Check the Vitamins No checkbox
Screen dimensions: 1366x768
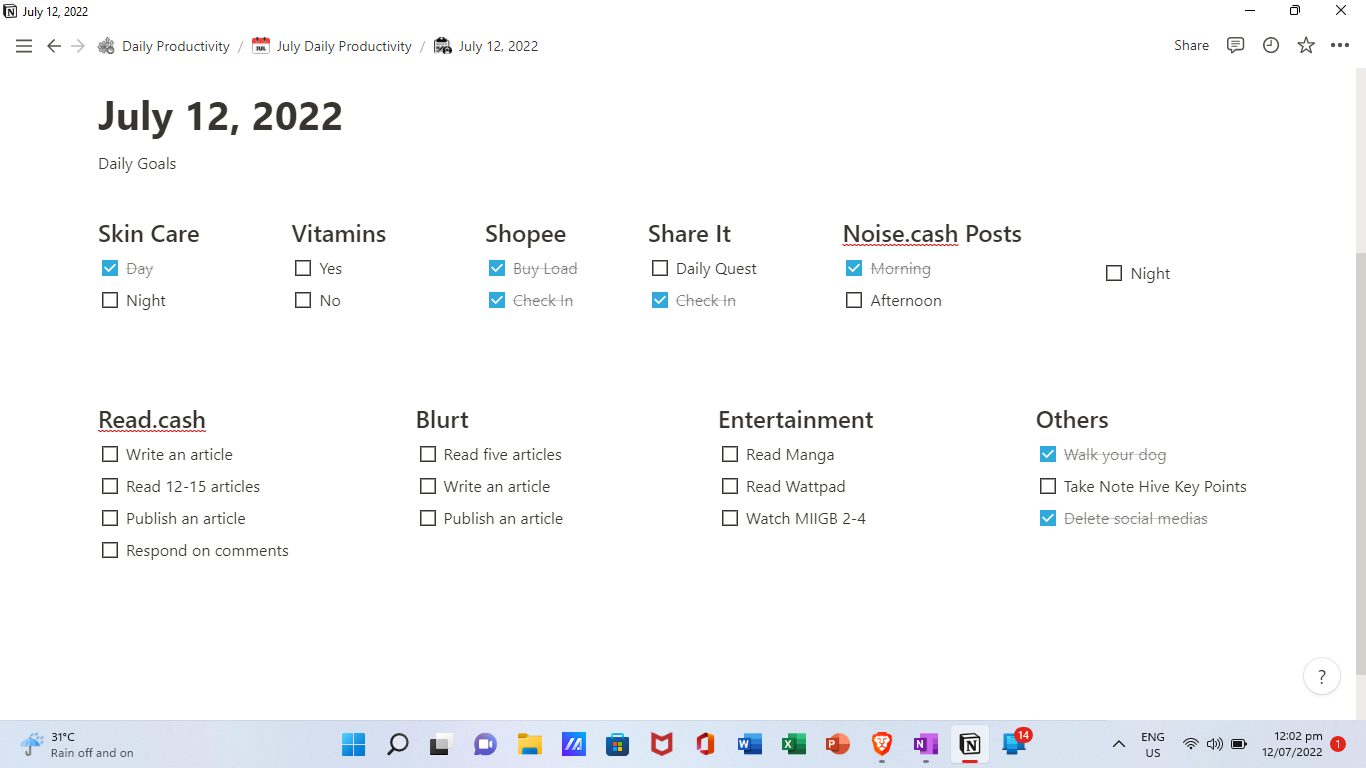303,300
